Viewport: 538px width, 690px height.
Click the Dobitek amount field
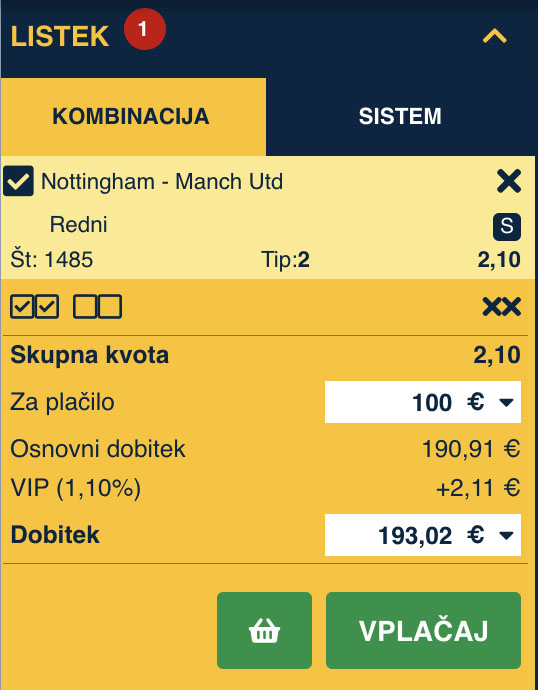pos(423,535)
